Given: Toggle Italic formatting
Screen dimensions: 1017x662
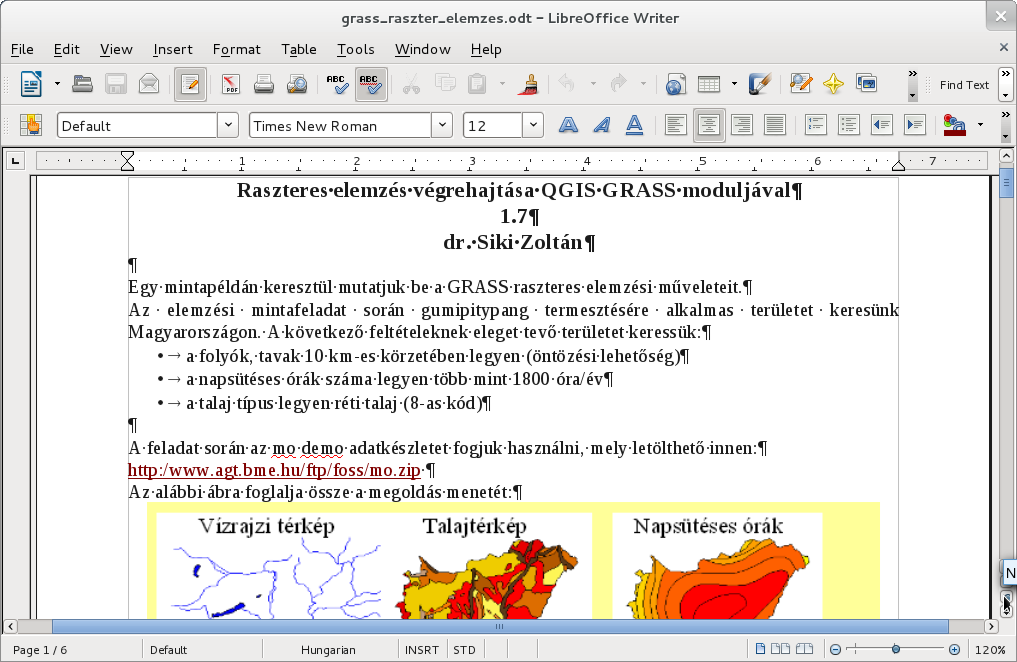Looking at the screenshot, I should pyautogui.click(x=601, y=124).
